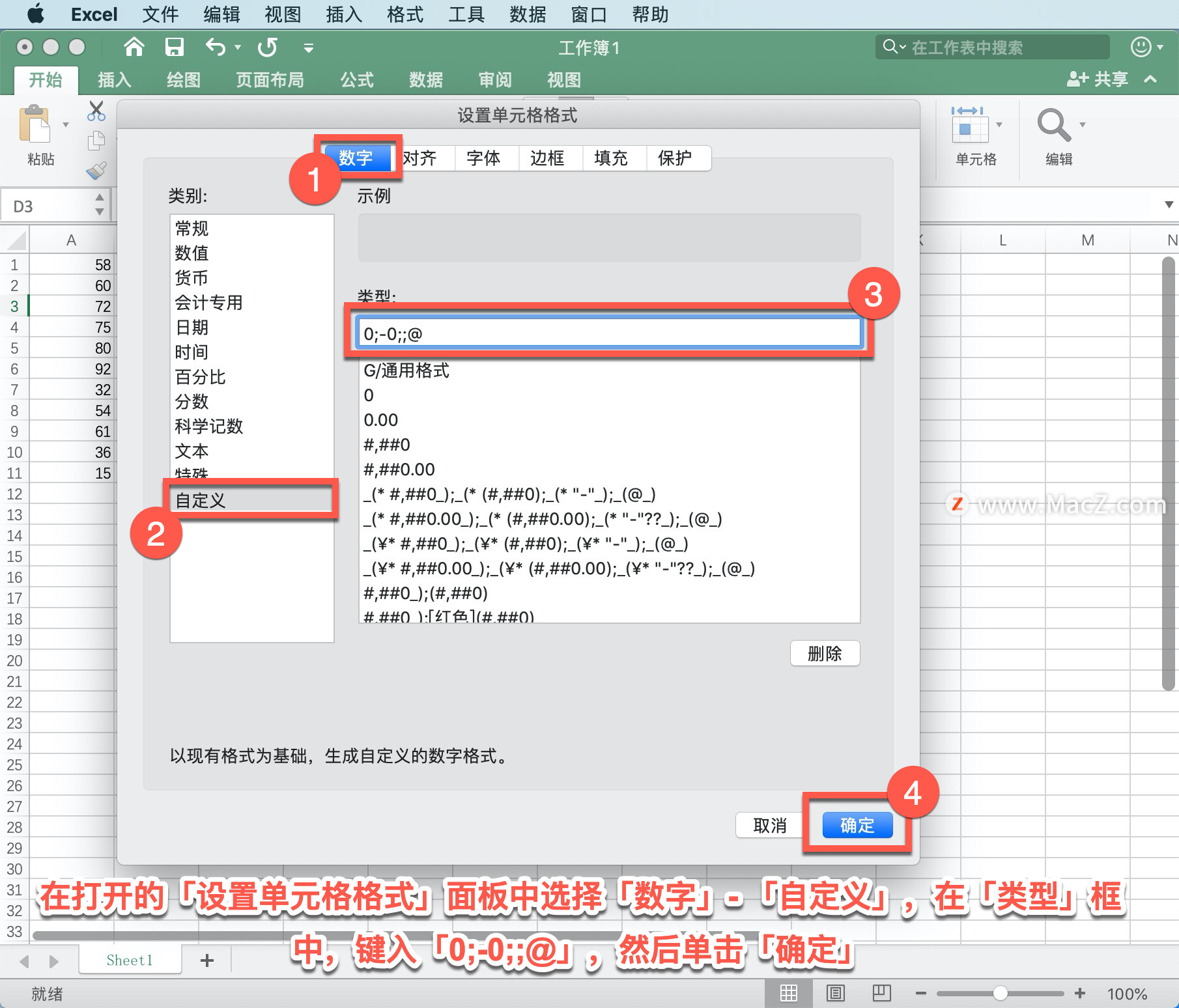Open the 页面布局 ribbon tab
Viewport: 1179px width, 1008px height.
point(270,79)
